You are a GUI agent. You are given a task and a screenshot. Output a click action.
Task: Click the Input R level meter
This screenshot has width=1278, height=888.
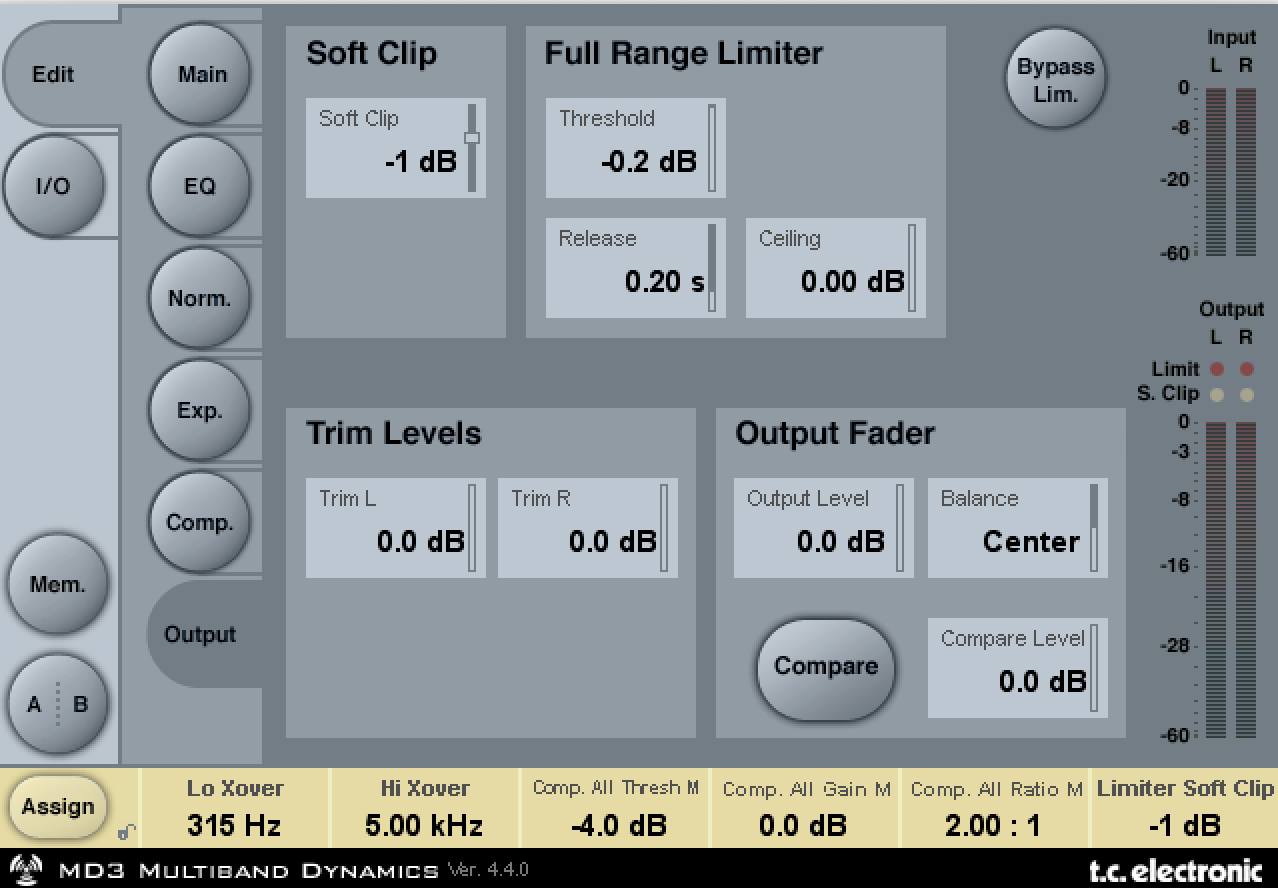coord(1246,174)
